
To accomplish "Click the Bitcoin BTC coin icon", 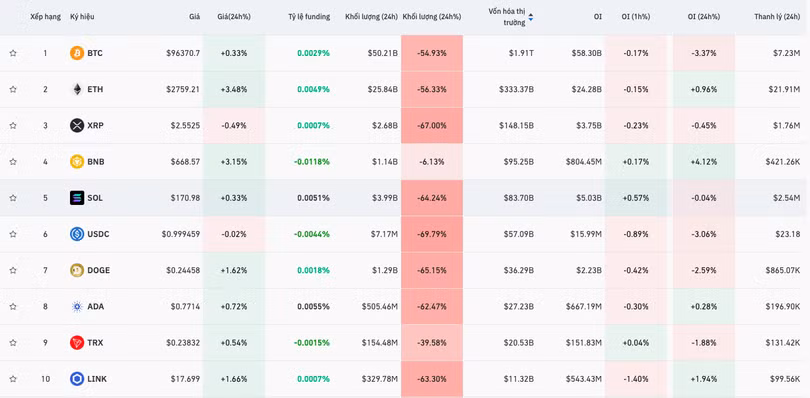I will click(77, 53).
